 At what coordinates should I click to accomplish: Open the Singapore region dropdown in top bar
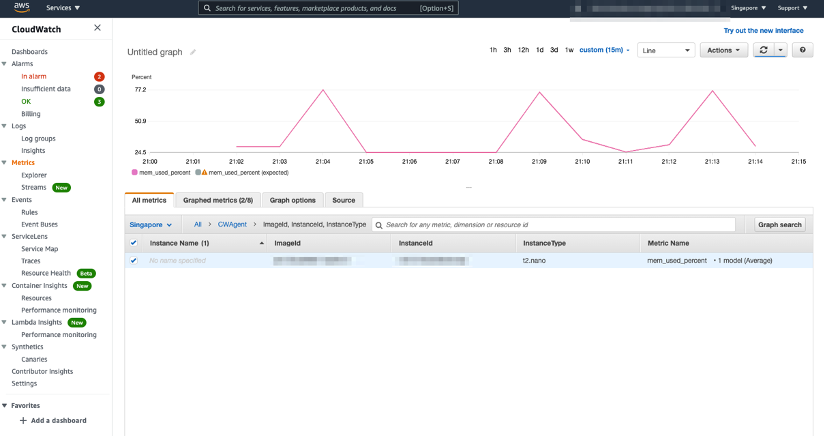coord(748,8)
